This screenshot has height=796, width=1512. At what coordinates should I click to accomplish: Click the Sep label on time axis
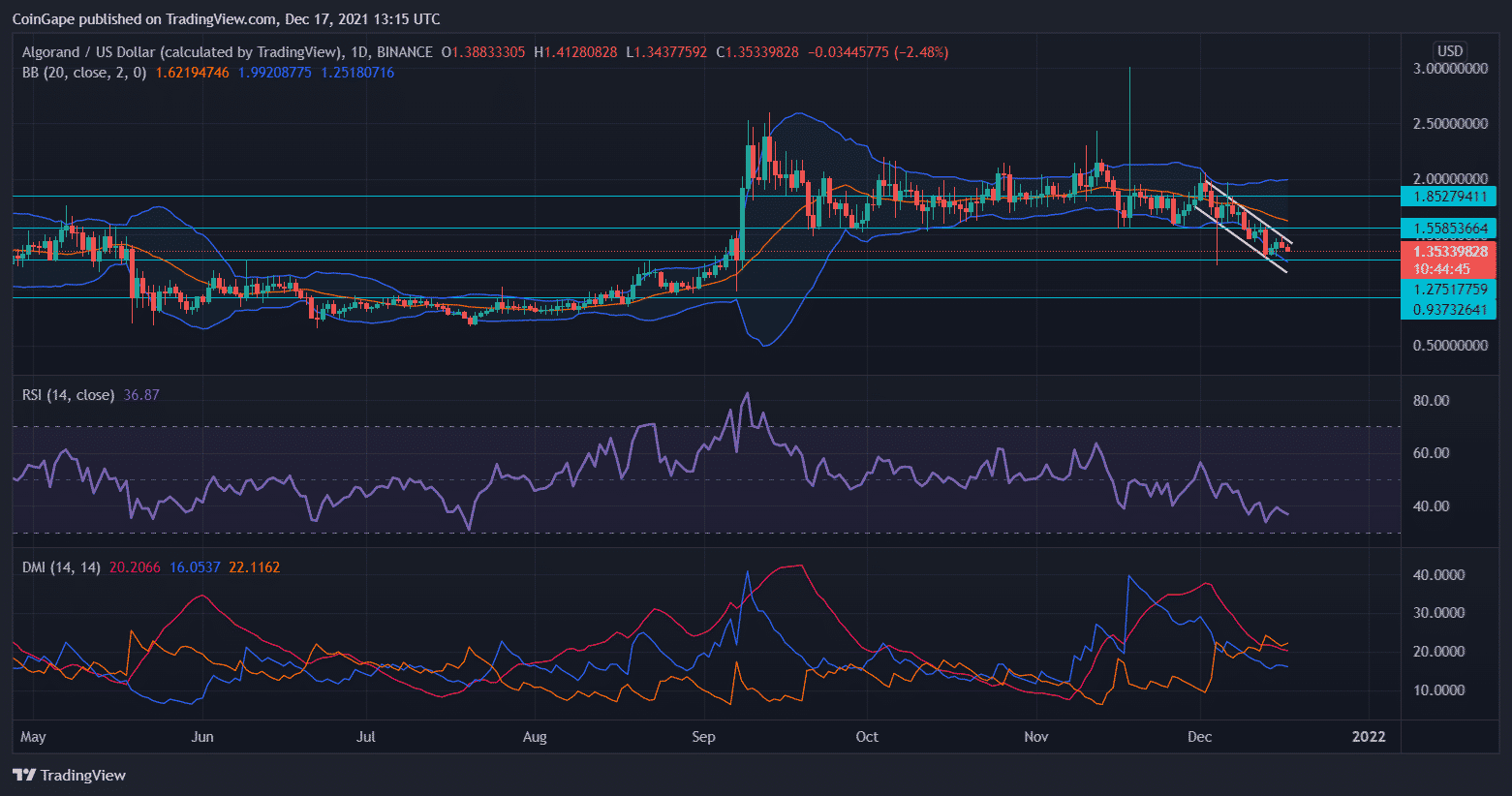[x=703, y=737]
